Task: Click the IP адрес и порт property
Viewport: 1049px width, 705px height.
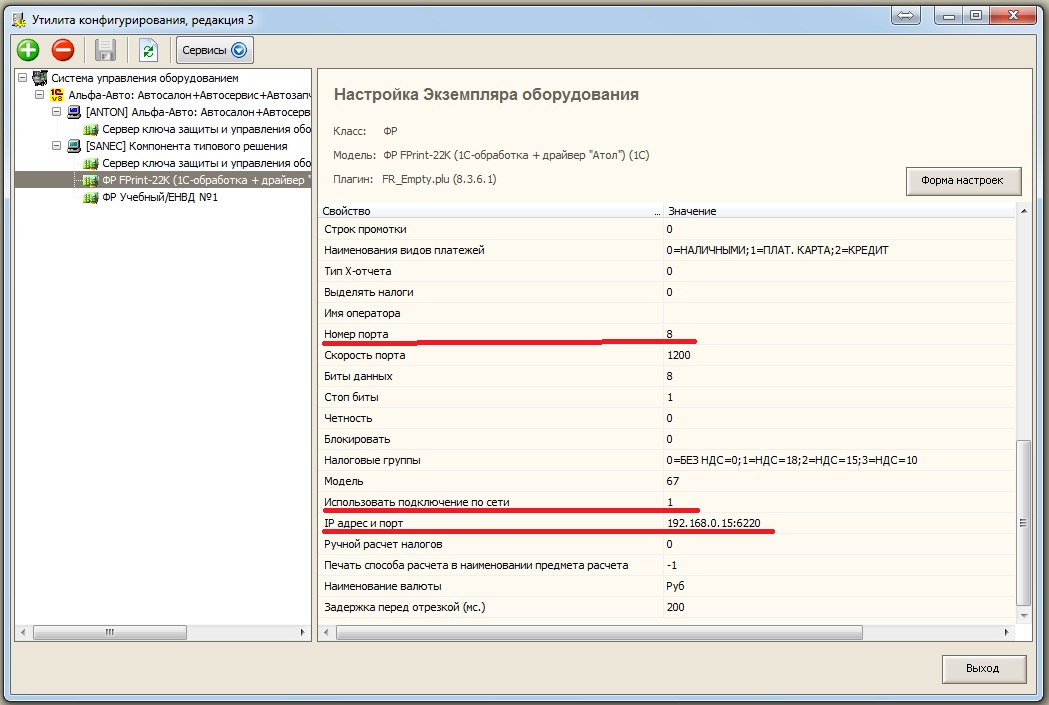Action: point(363,523)
